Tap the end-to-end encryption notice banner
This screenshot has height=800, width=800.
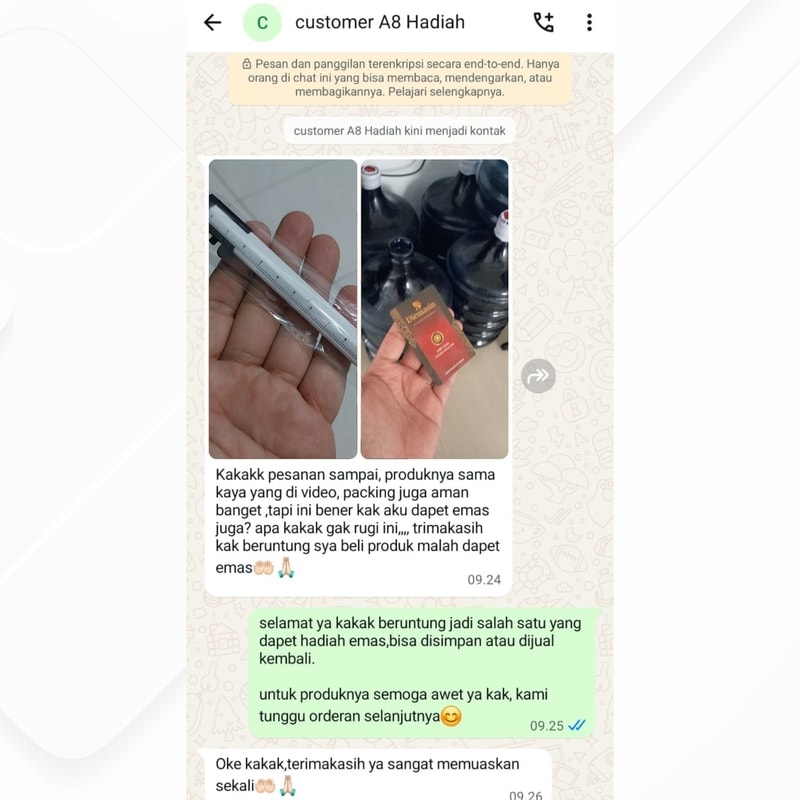[400, 78]
